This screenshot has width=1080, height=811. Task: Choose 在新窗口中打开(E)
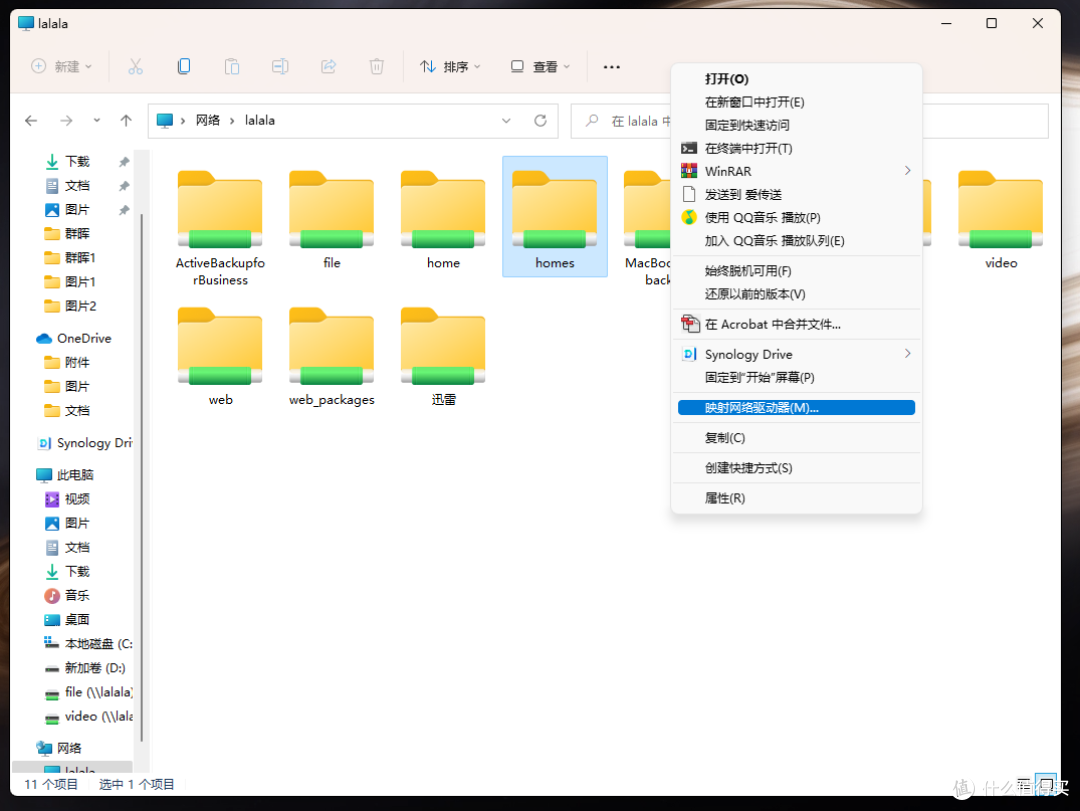[x=796, y=102]
